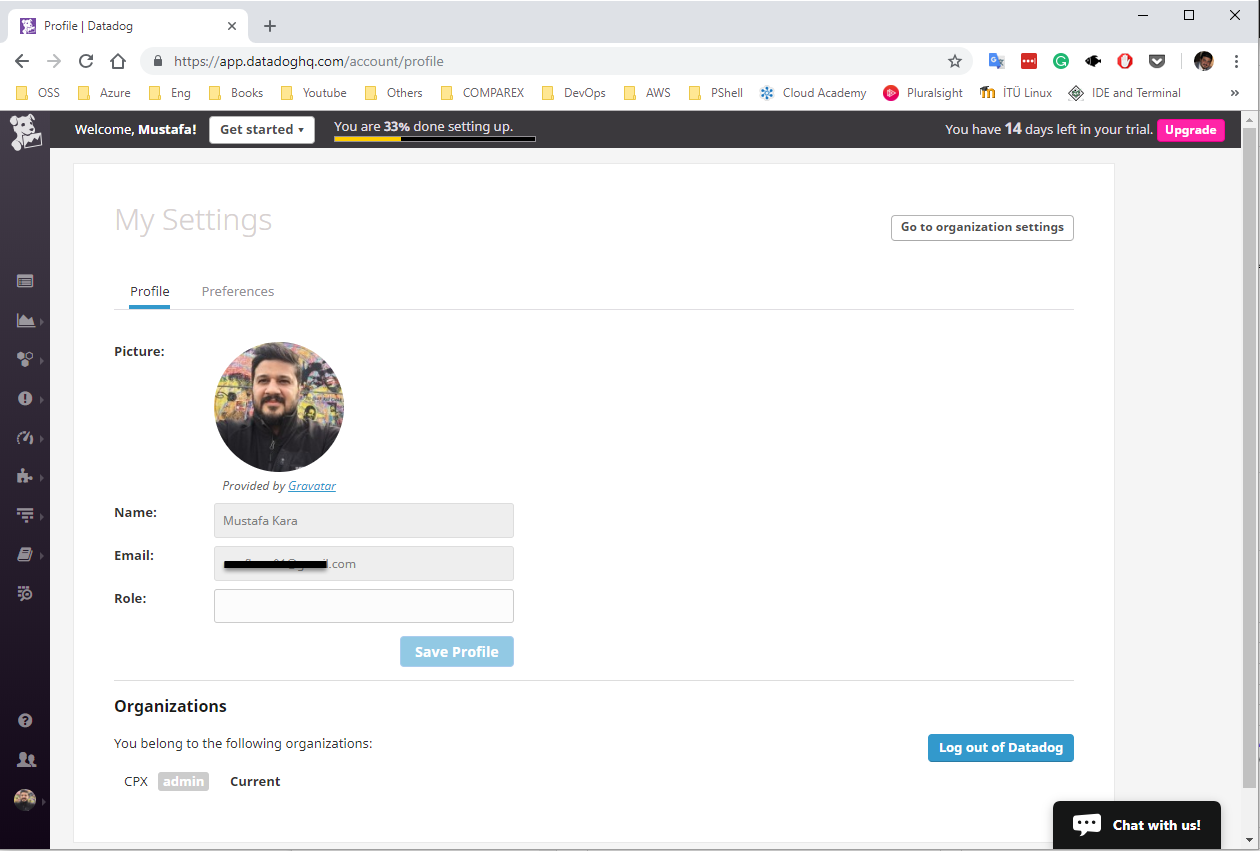The image size is (1260, 851).
Task: Open the Others bookmarks folder
Action: 393,93
